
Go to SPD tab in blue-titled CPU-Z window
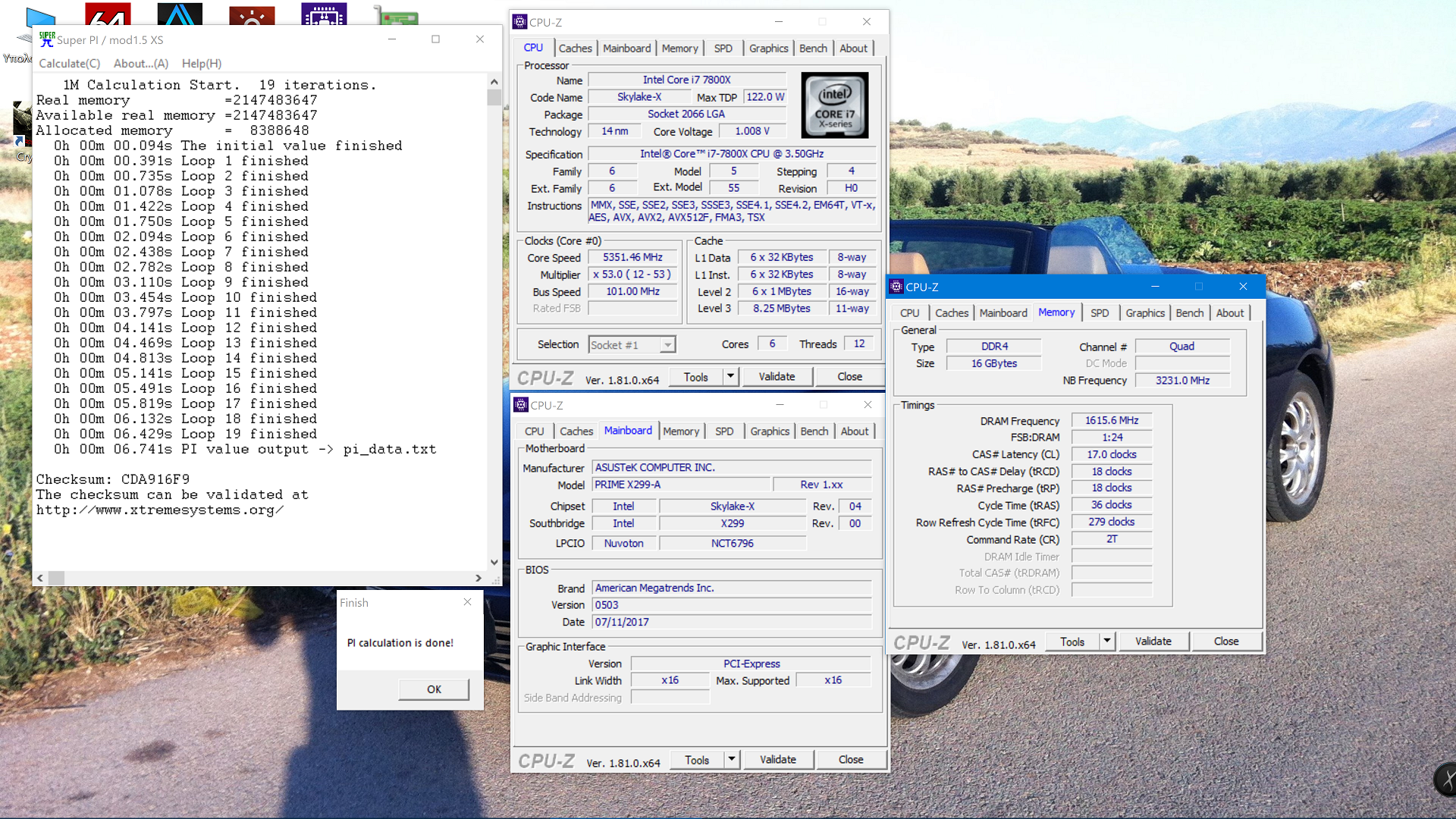1099,312
